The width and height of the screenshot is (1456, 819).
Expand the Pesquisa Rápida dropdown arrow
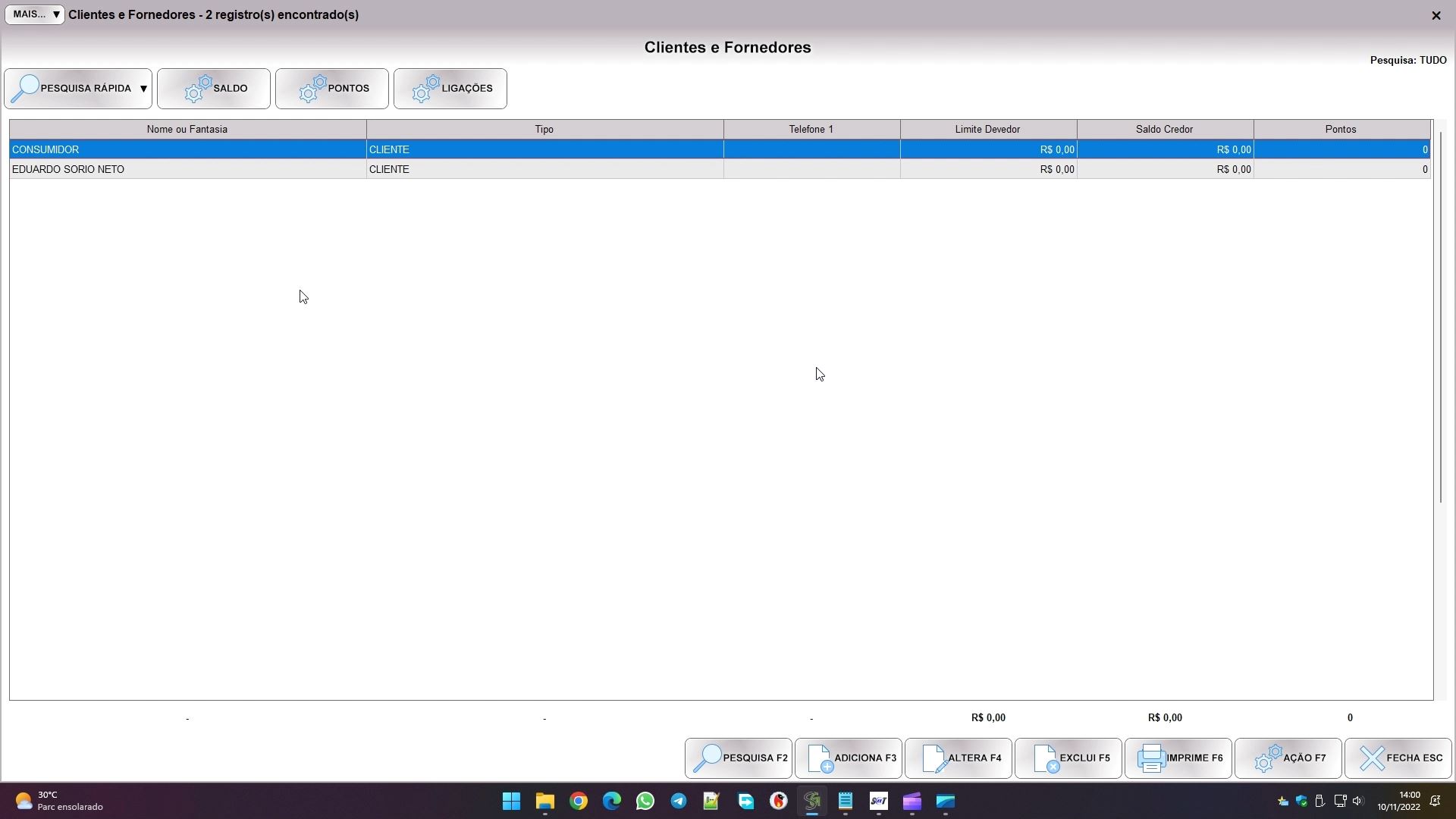[x=143, y=89]
